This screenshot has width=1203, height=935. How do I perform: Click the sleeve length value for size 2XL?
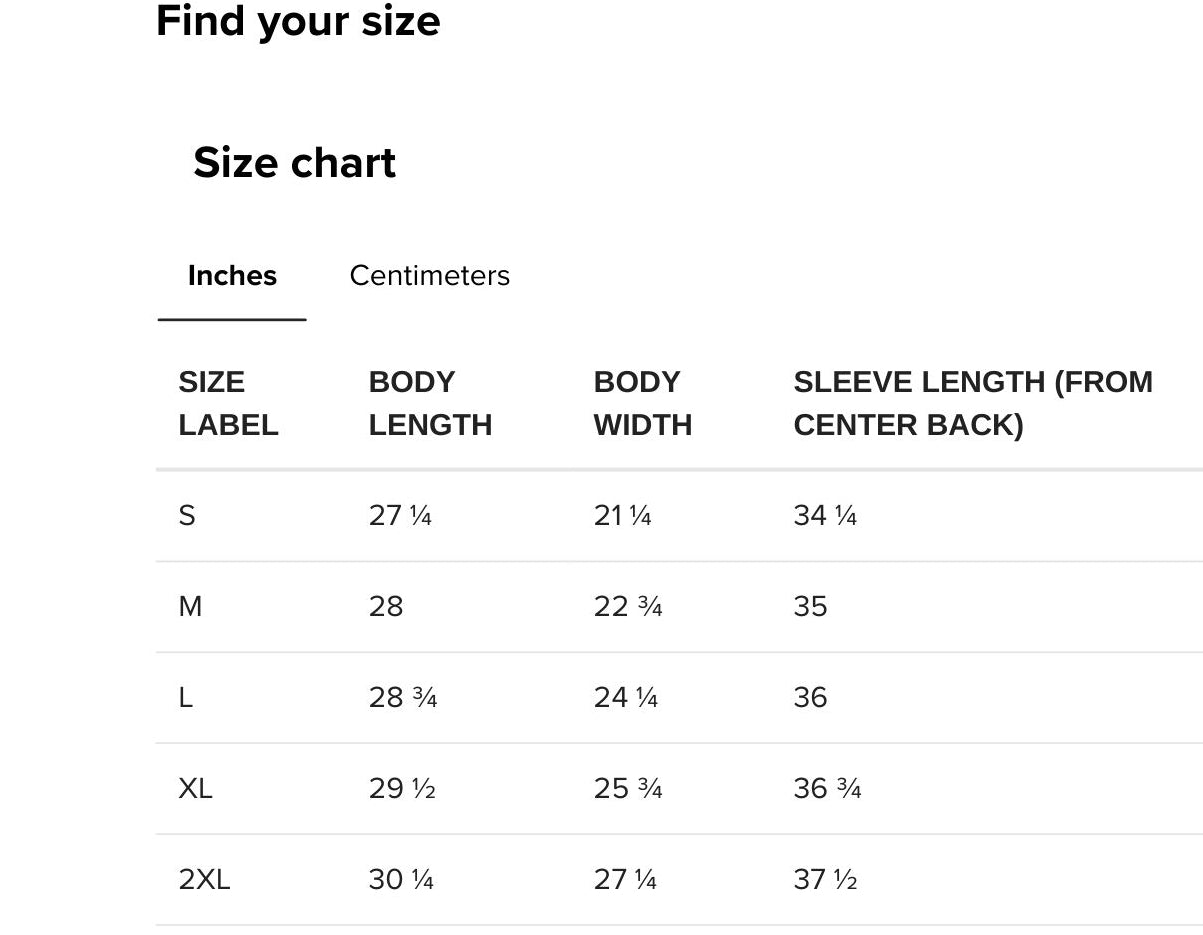click(825, 880)
